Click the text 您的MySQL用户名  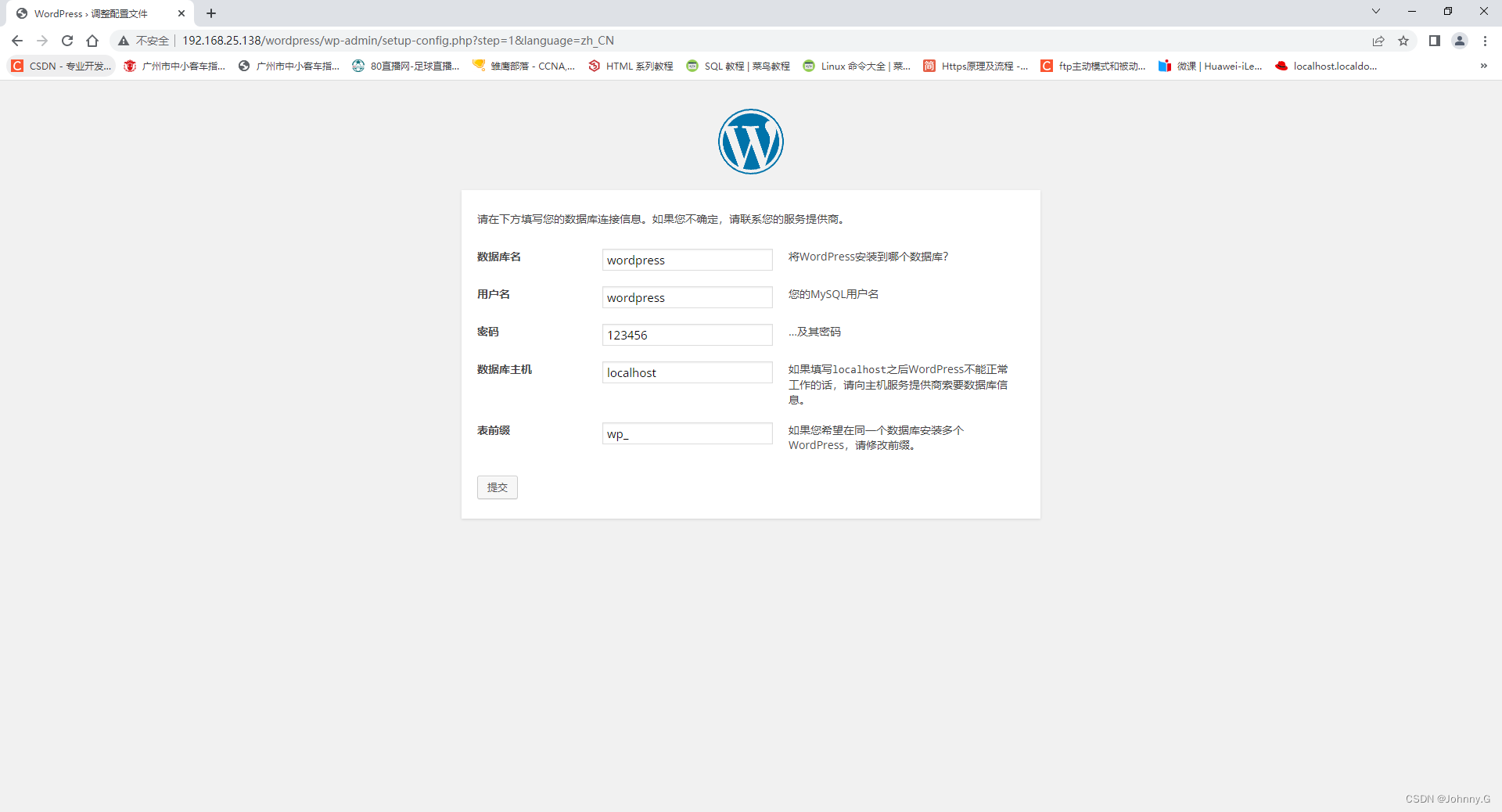coord(833,294)
